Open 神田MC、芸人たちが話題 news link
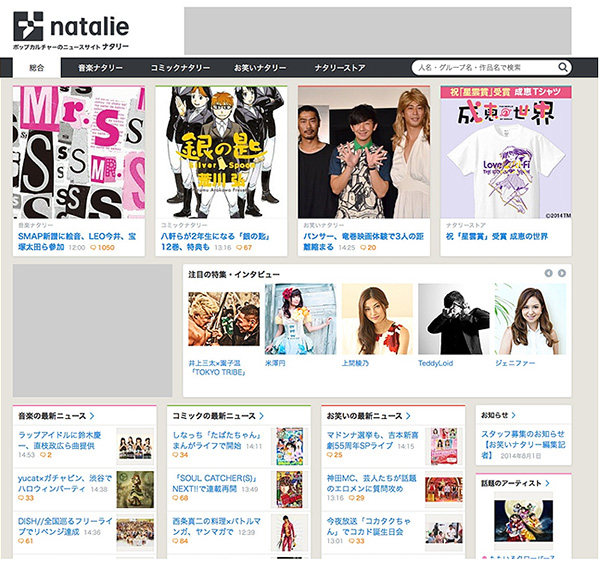Image resolution: width=600 pixels, height=569 pixels. point(372,483)
